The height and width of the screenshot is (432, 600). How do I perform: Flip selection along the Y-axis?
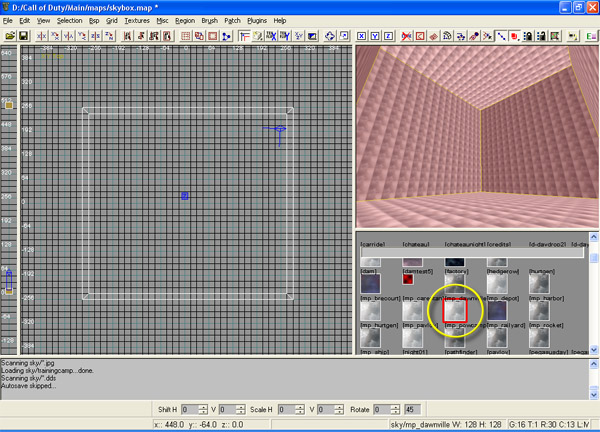click(68, 36)
